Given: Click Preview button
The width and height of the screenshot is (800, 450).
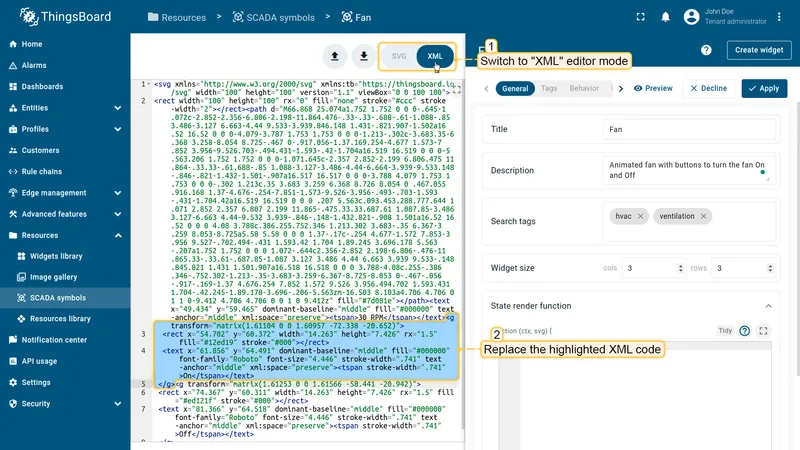Looking at the screenshot, I should [x=653, y=88].
